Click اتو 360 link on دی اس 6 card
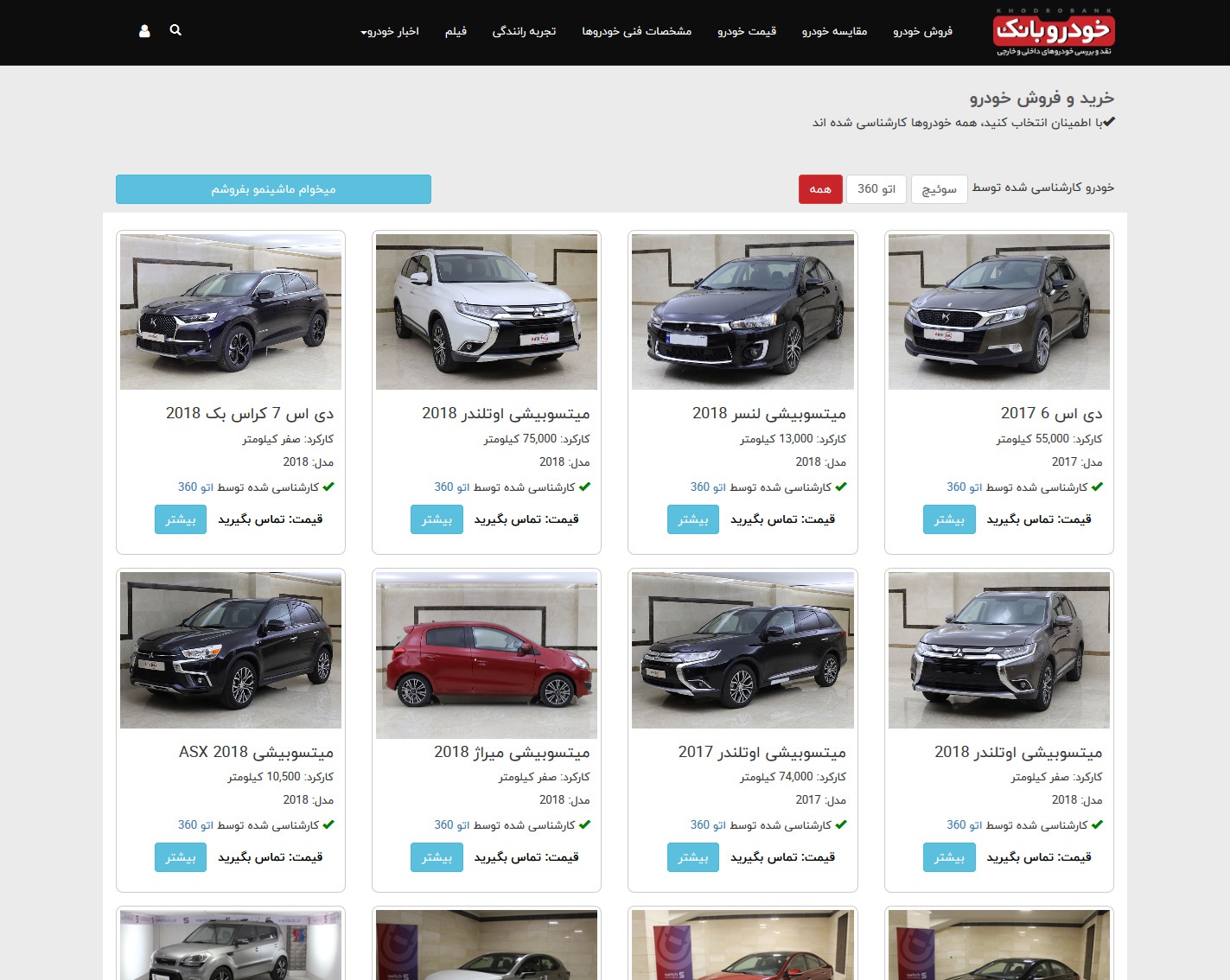Viewport: 1230px width, 980px height. (x=965, y=487)
